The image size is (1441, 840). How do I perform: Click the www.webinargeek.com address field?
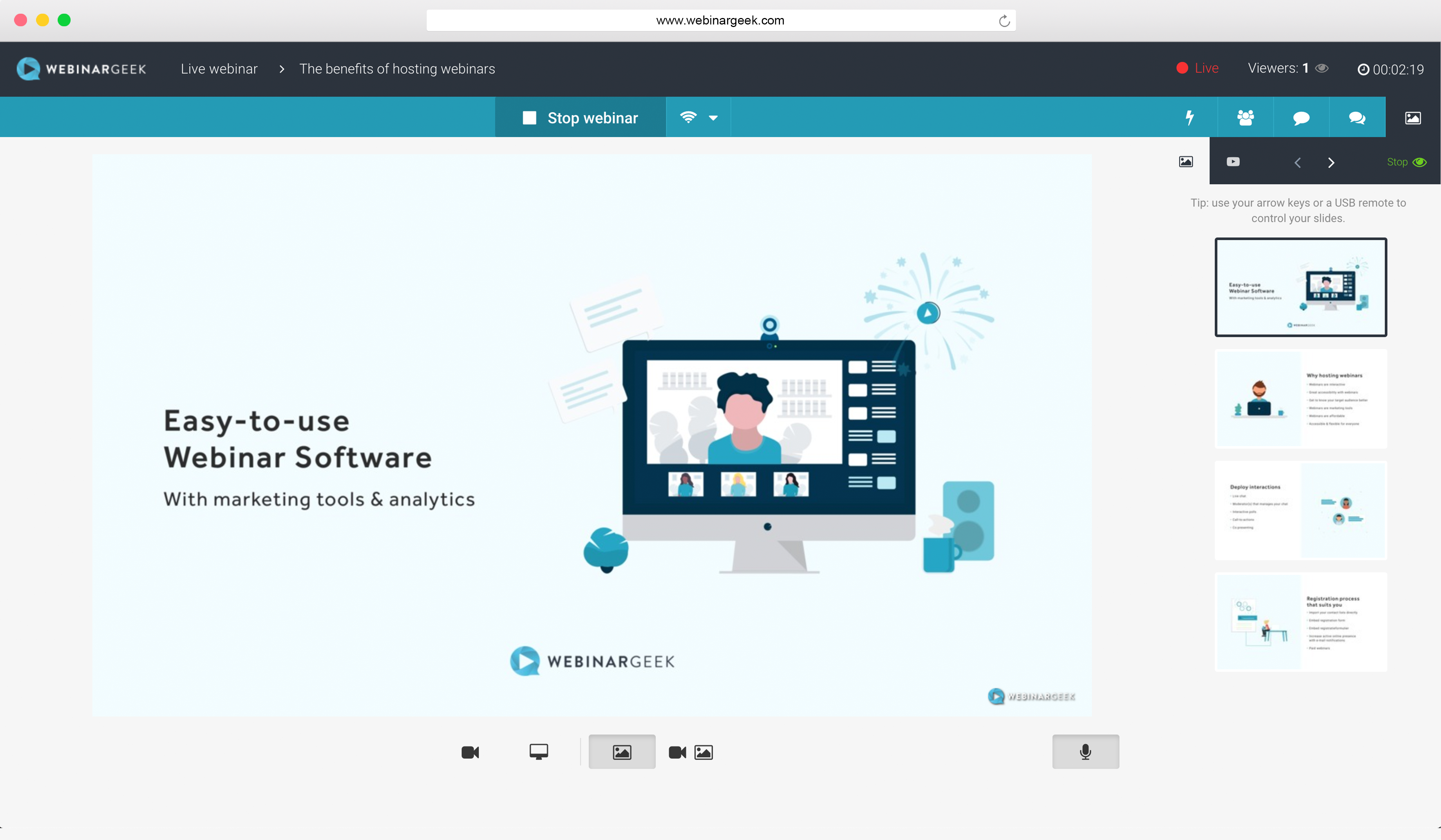(720, 21)
